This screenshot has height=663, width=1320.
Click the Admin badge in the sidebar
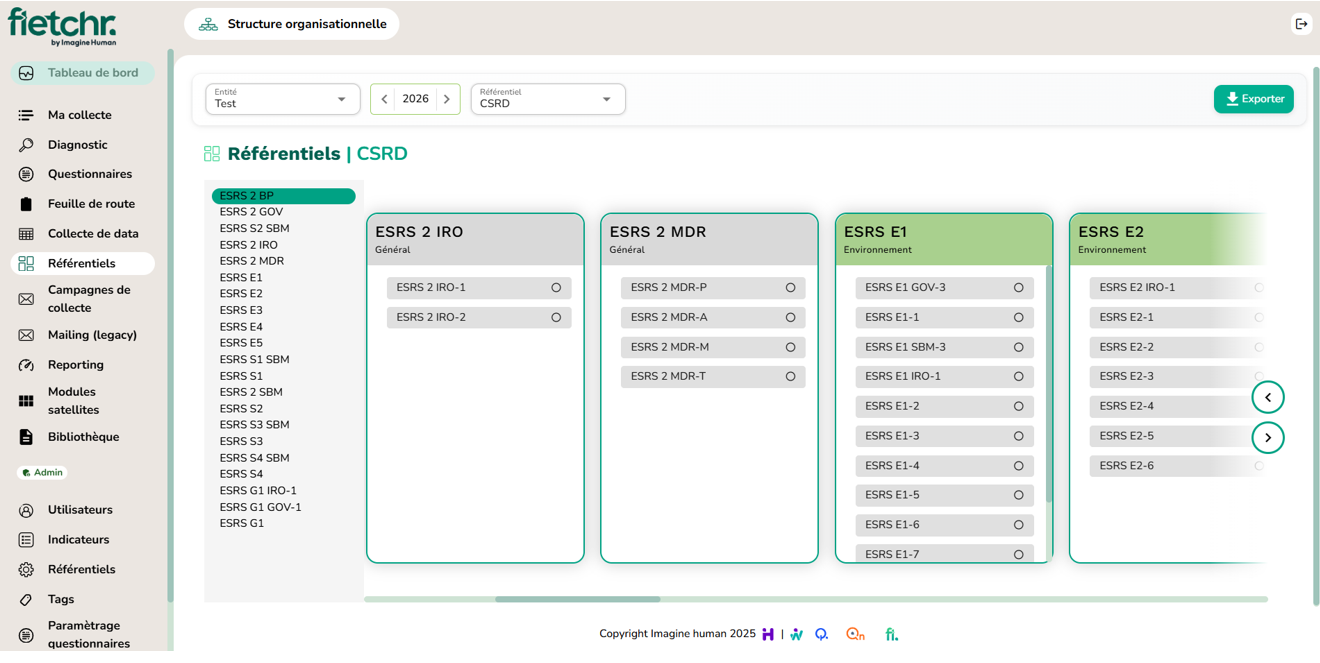pyautogui.click(x=42, y=473)
